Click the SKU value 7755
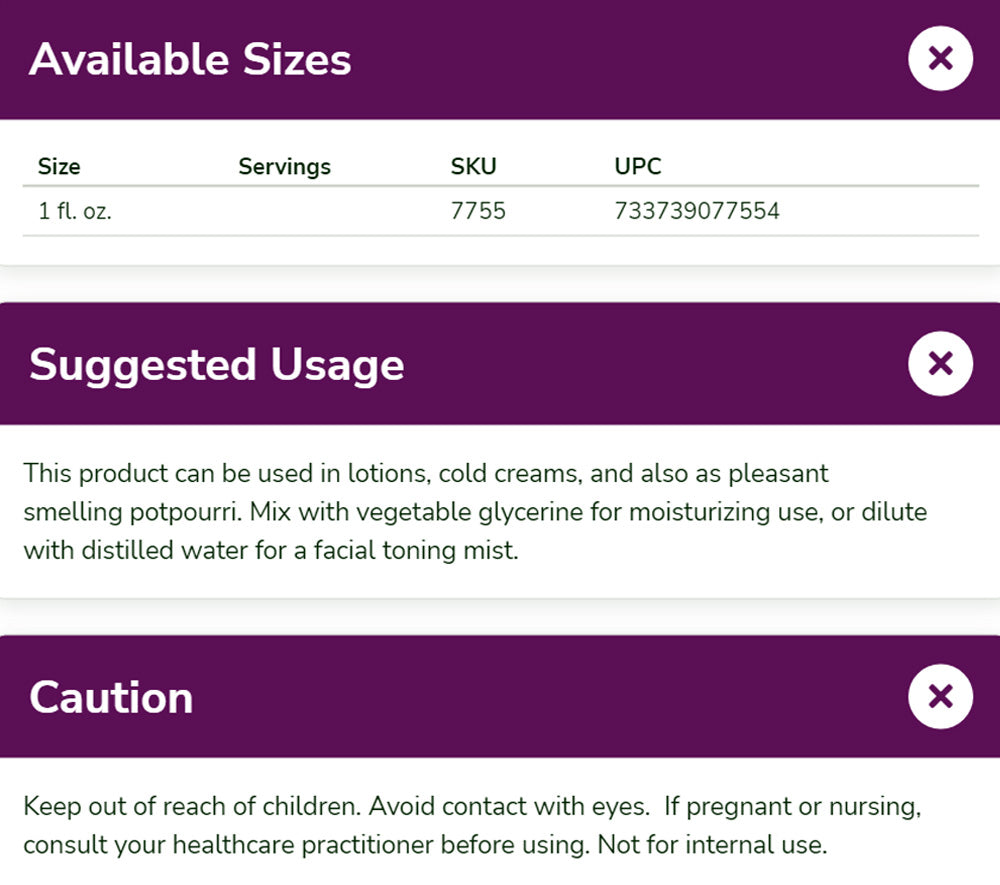Viewport: 1000px width, 885px height. tap(478, 211)
